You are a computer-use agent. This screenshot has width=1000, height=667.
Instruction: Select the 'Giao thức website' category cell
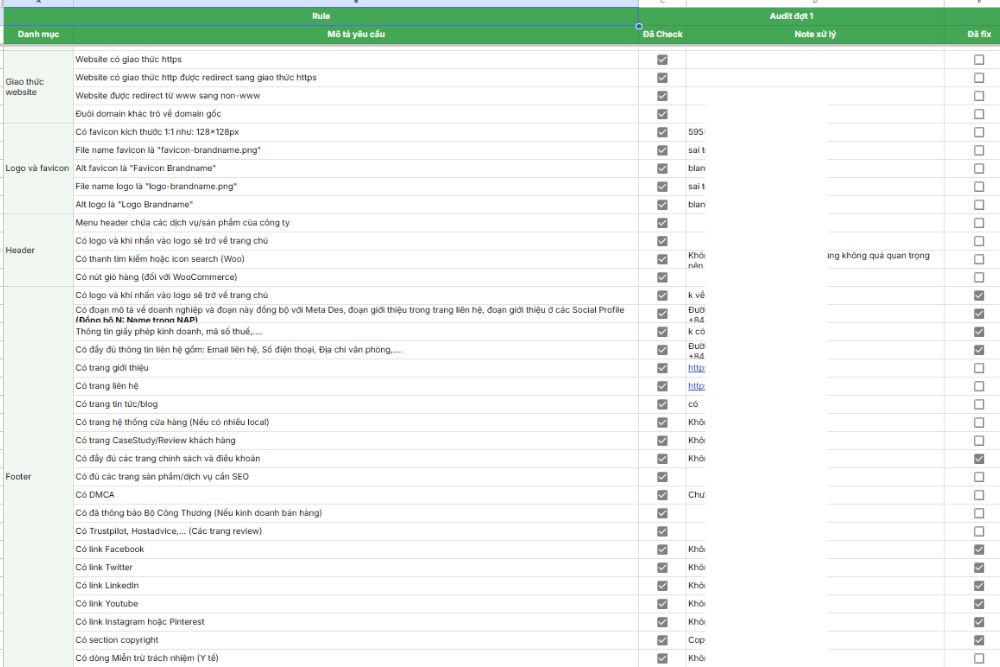[38, 87]
